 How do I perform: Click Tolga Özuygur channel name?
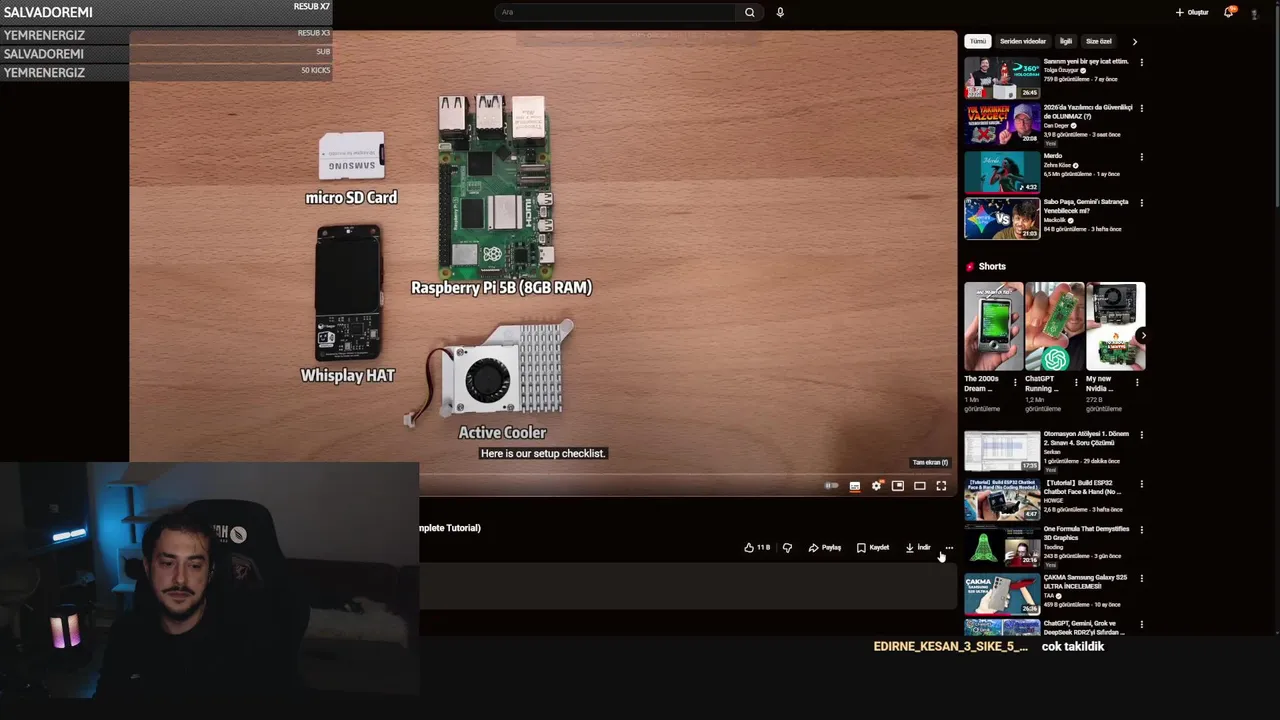point(1061,71)
